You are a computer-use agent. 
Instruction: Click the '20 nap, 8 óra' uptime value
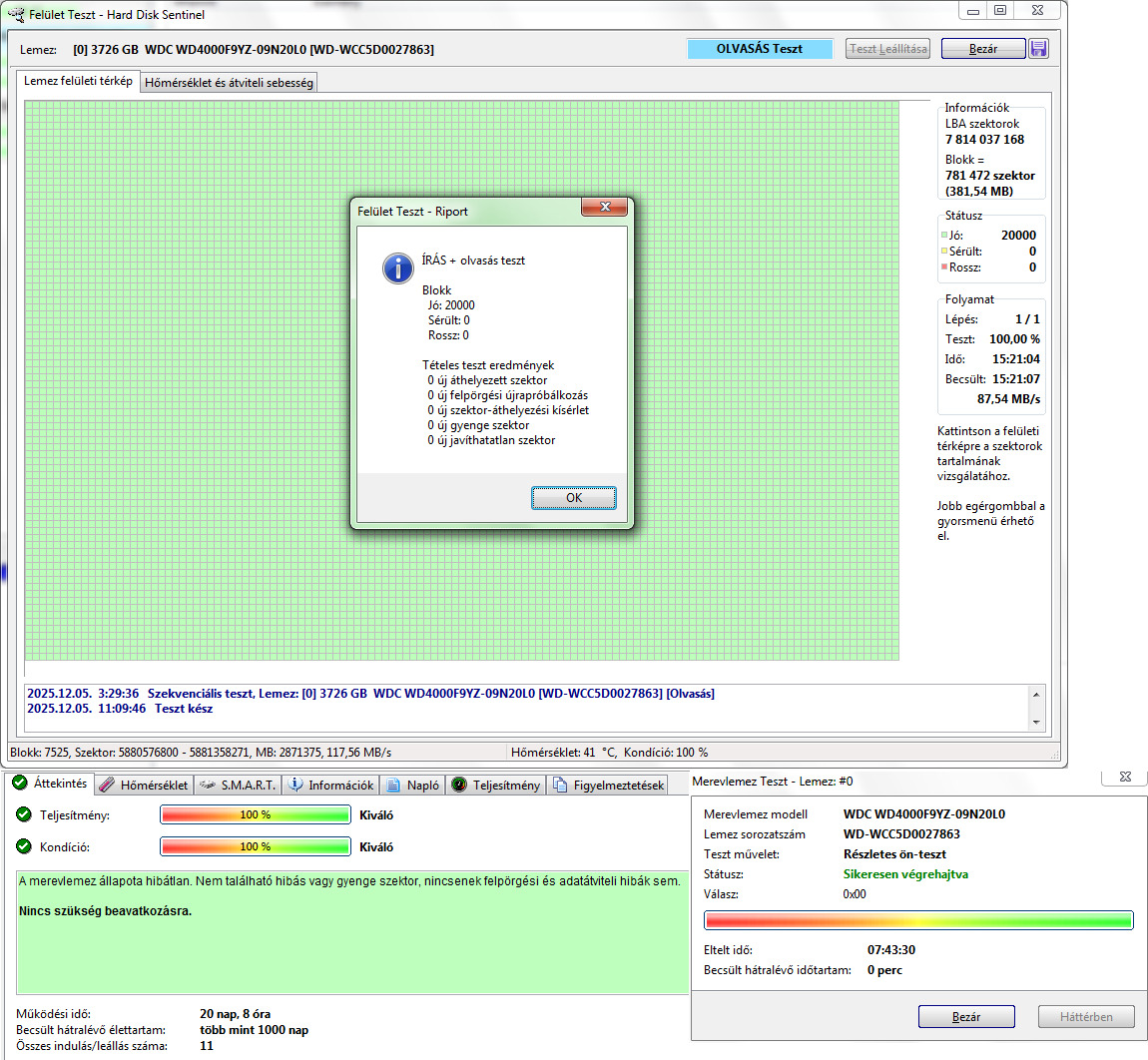[x=235, y=1014]
